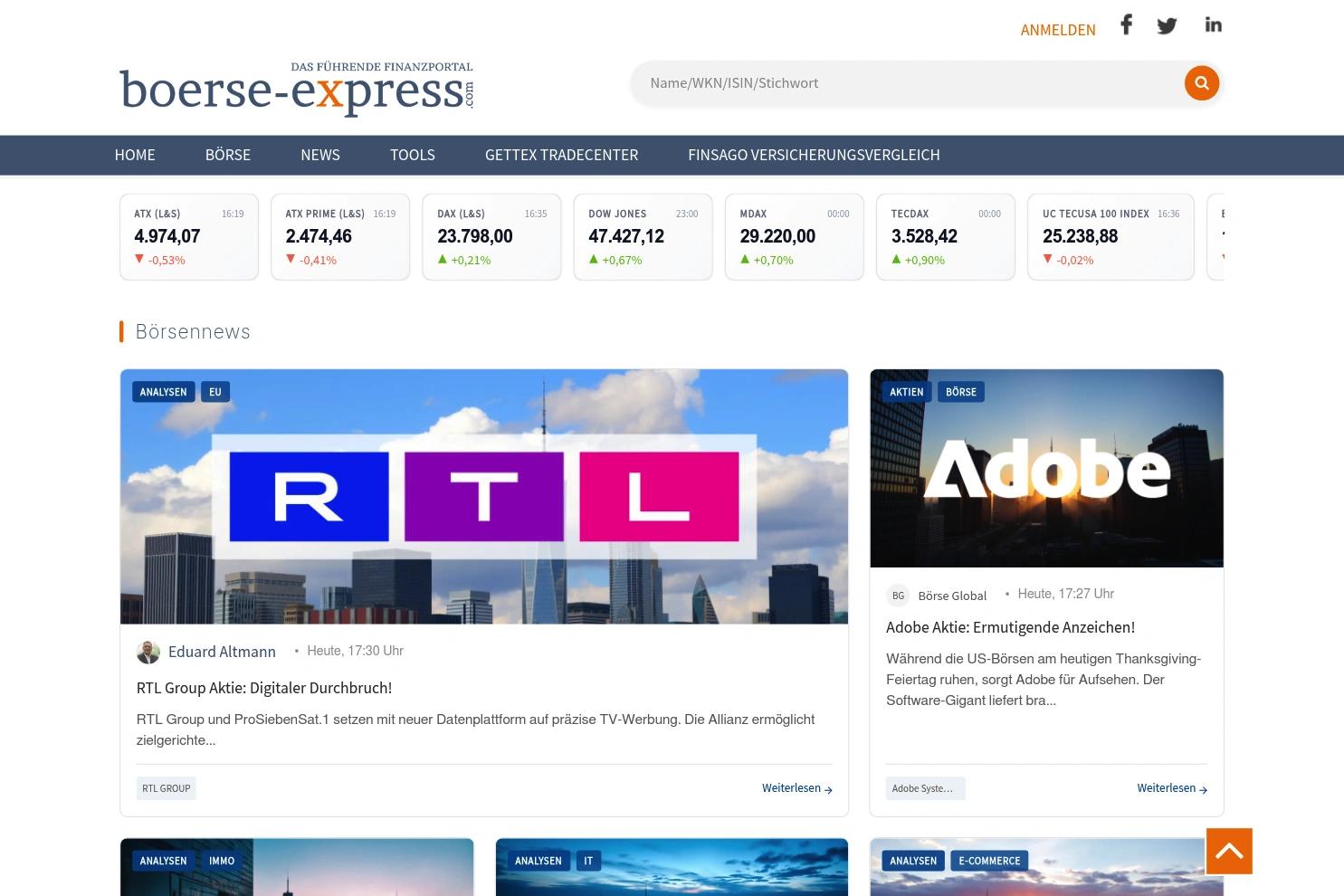Viewport: 1344px width, 896px height.
Task: Click the RTL GROUP stock tag
Action: click(167, 788)
